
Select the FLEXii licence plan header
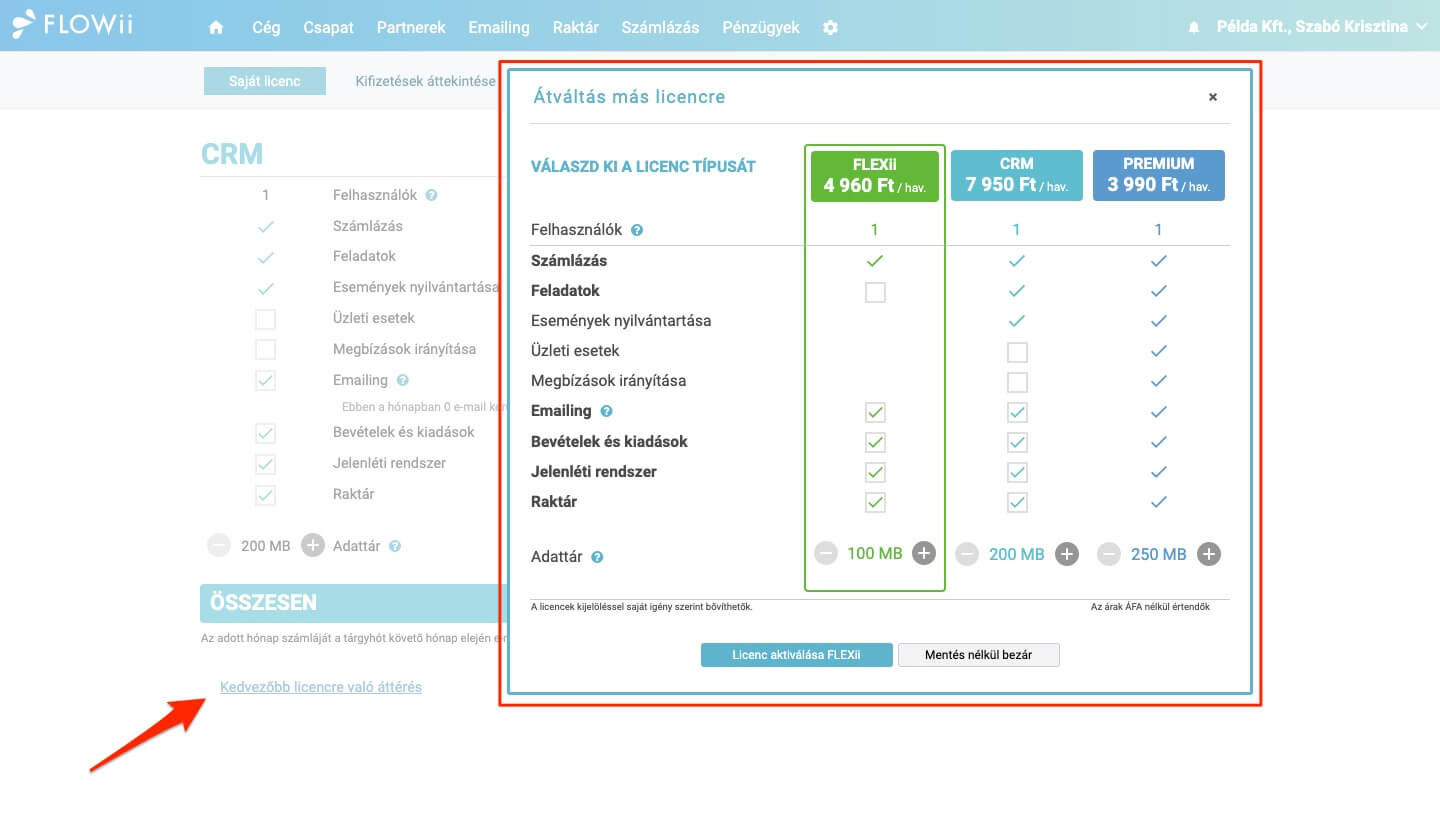point(875,176)
